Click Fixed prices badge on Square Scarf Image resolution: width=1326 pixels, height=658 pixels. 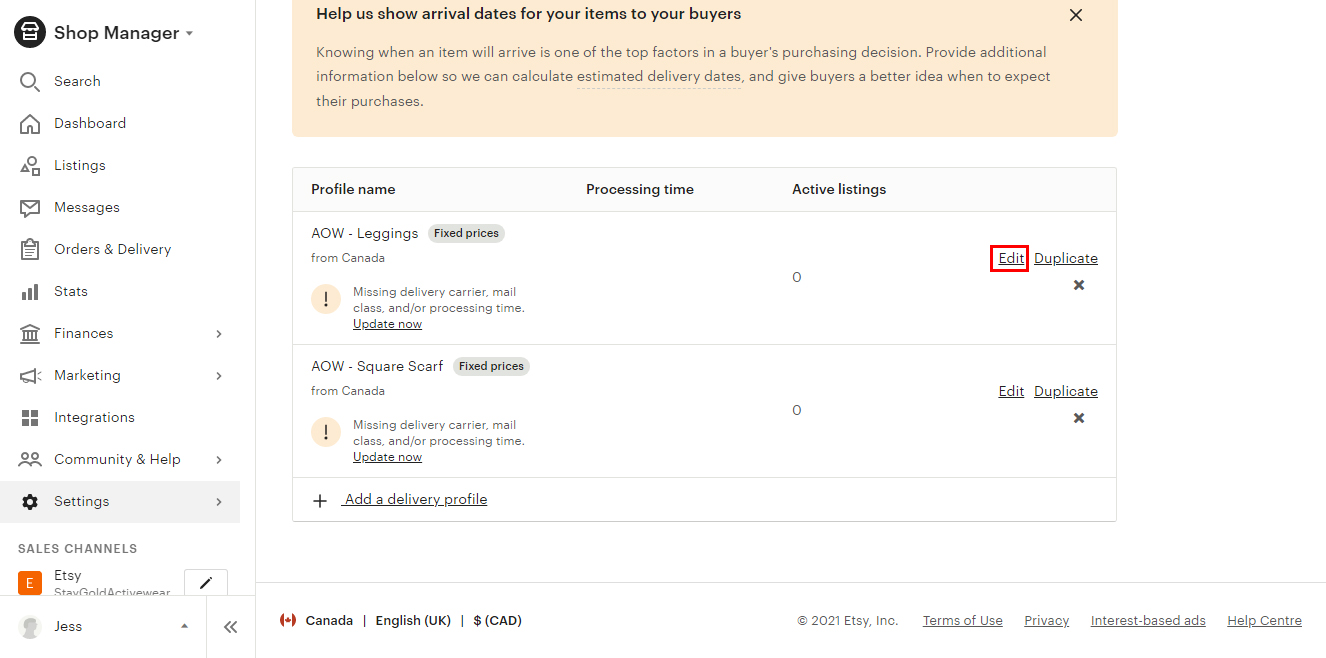[x=491, y=366]
